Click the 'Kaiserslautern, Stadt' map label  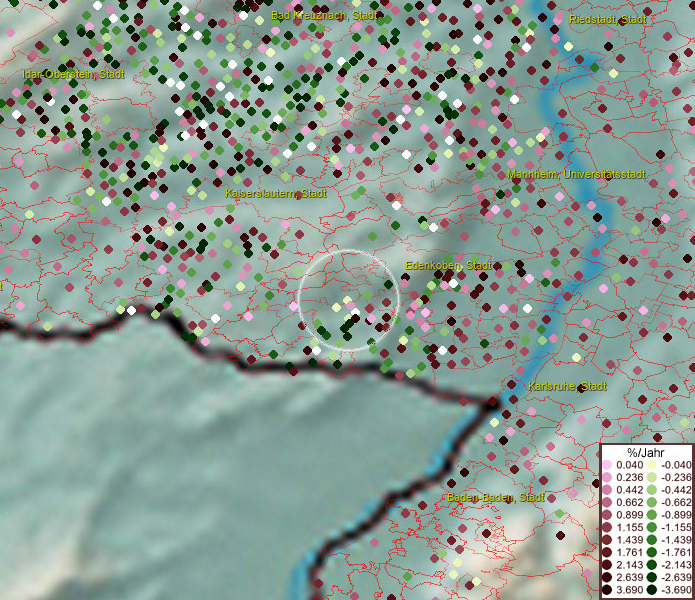(x=276, y=194)
